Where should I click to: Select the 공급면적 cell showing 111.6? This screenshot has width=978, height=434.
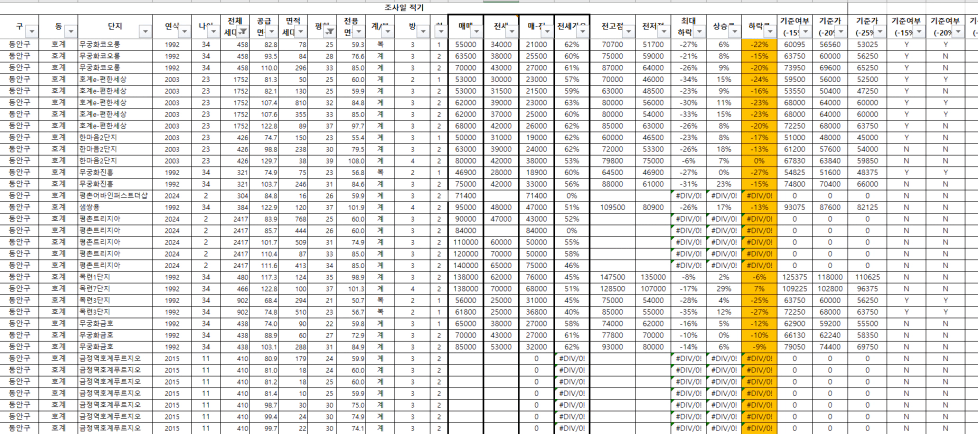pyautogui.click(x=266, y=265)
